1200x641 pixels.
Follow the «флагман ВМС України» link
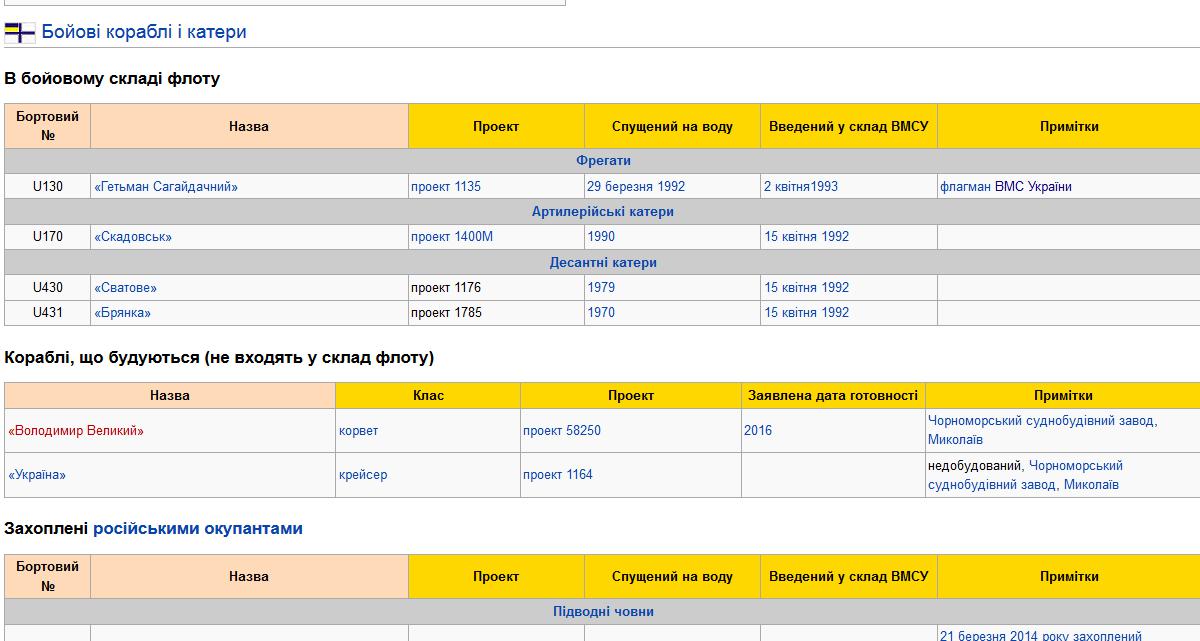tap(1006, 187)
